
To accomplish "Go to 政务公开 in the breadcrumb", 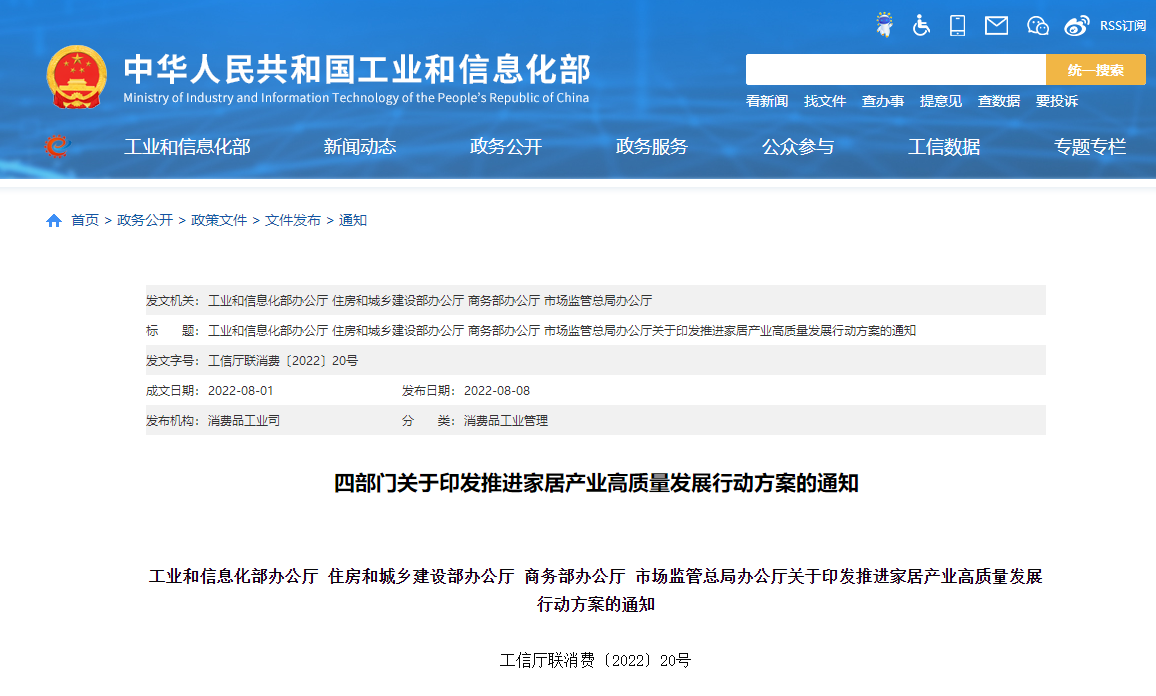I will pos(145,220).
